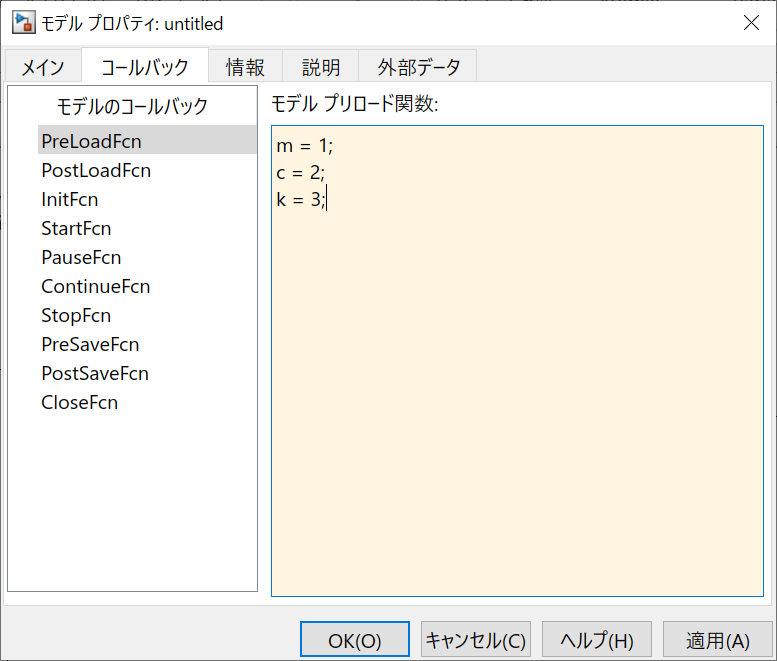Viewport: 777px width, 661px height.
Task: Open the 外部データ tab
Action: point(419,67)
